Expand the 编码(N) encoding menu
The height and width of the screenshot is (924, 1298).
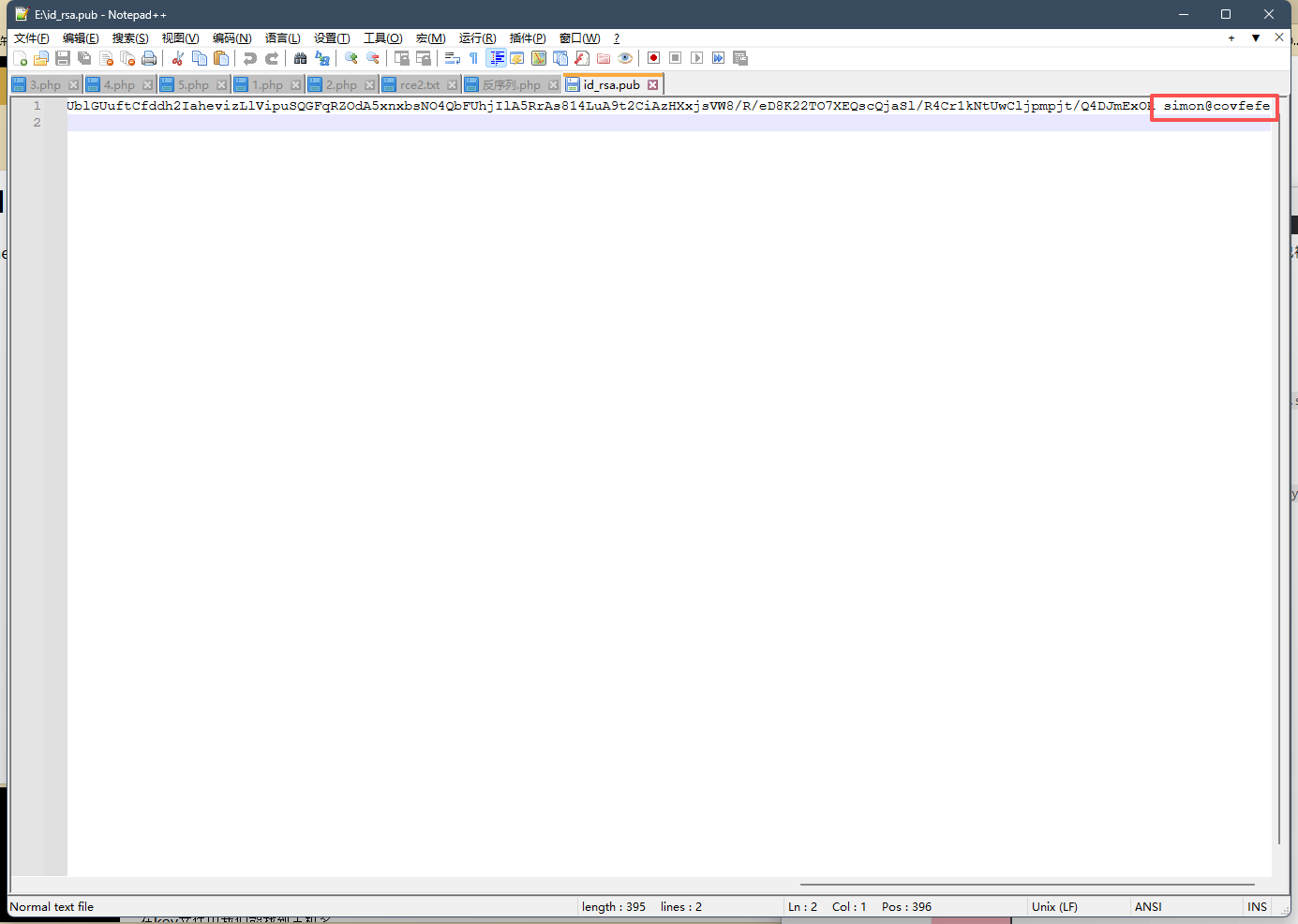click(231, 38)
